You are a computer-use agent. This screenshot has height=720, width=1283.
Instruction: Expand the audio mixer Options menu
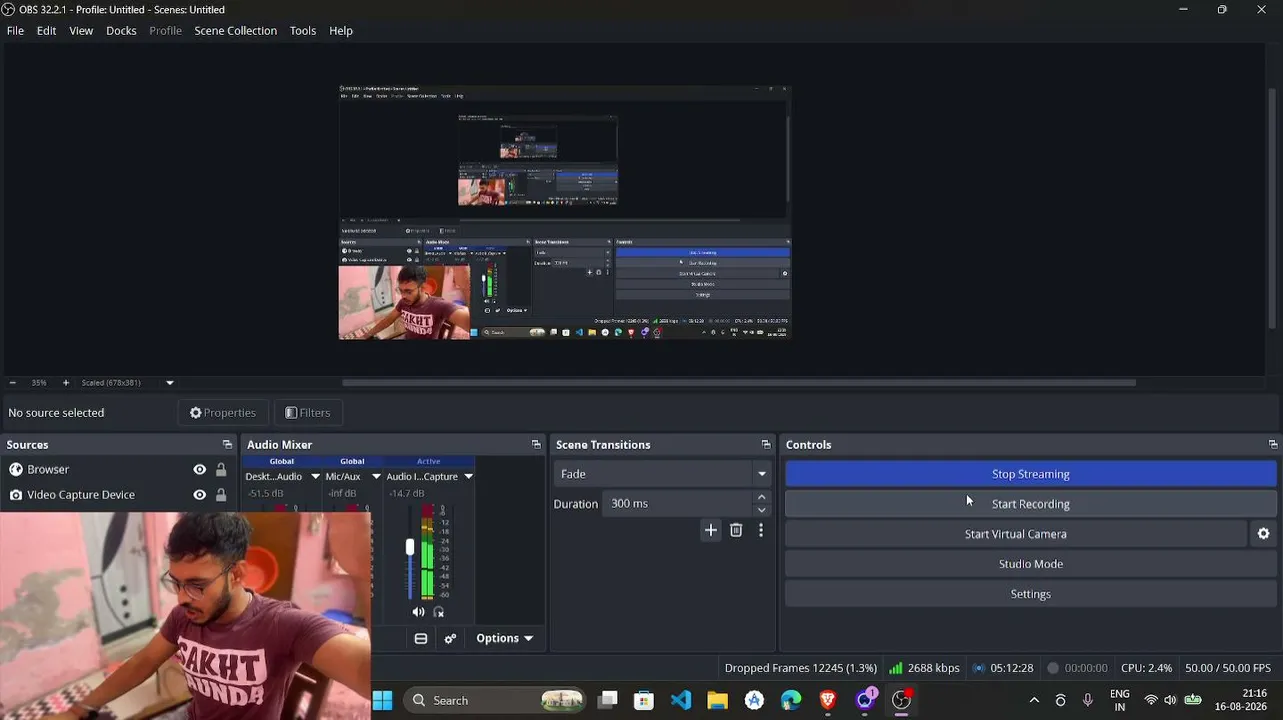504,639
